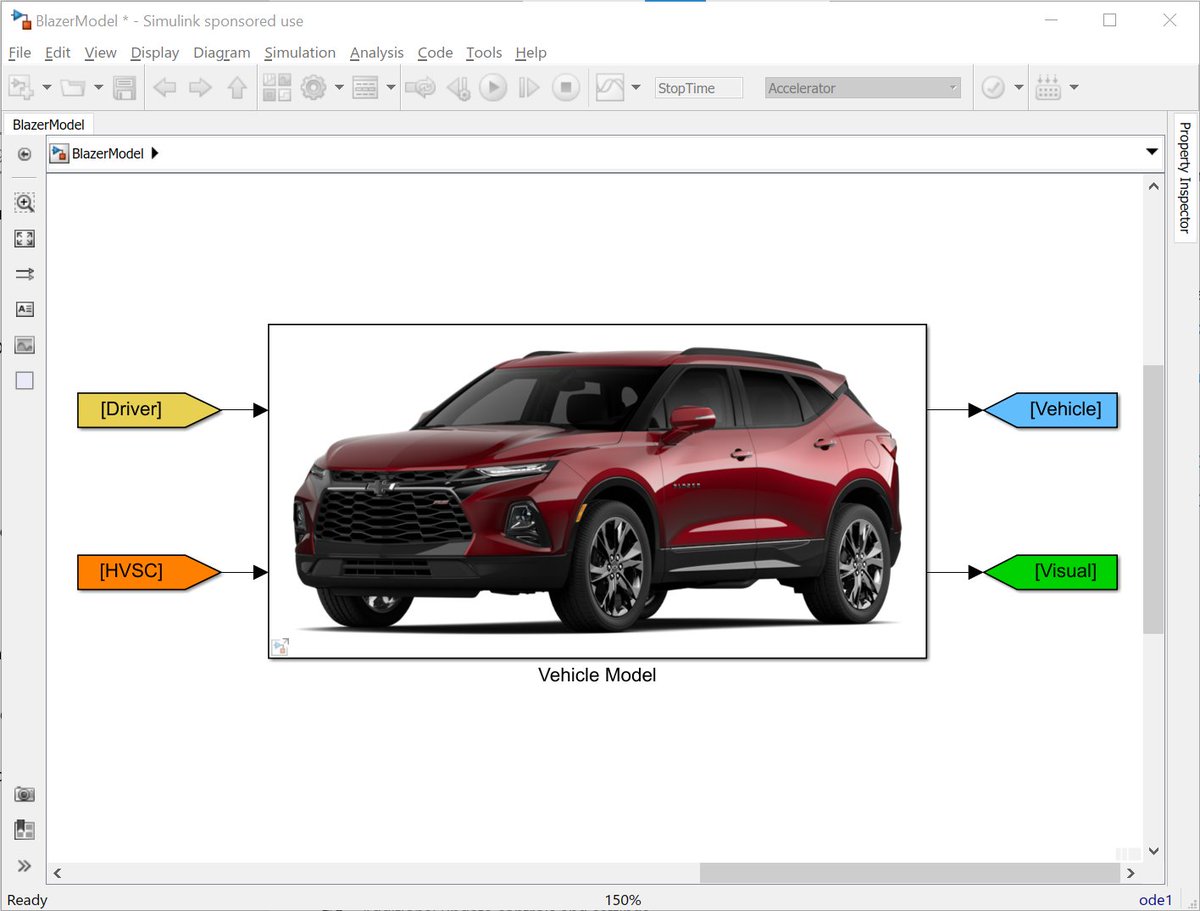Open the Tools menu
The image size is (1200, 911).
pos(484,52)
